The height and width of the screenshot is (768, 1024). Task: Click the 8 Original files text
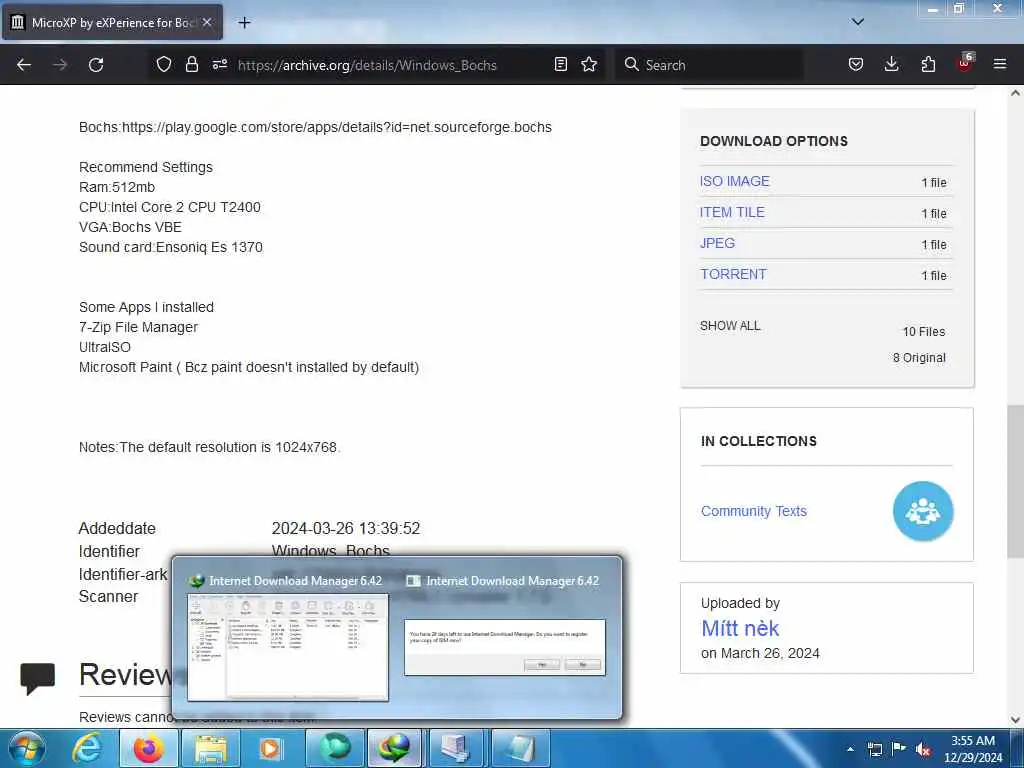919,357
